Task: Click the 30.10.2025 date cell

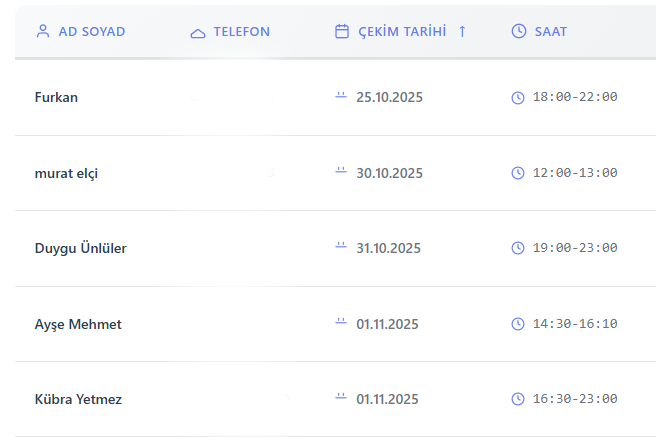Action: 389,173
